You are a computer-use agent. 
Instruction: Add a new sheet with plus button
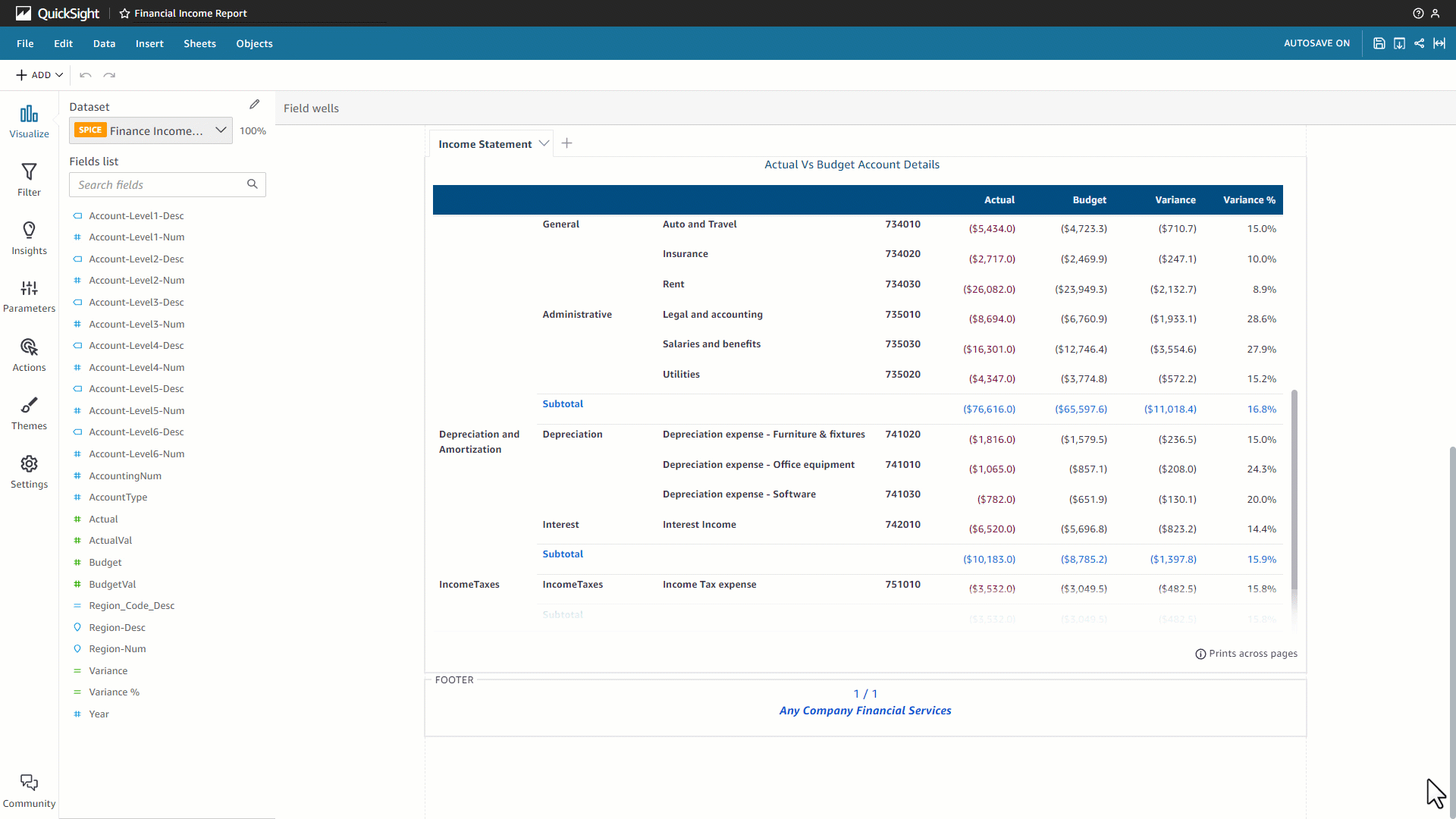(x=566, y=143)
